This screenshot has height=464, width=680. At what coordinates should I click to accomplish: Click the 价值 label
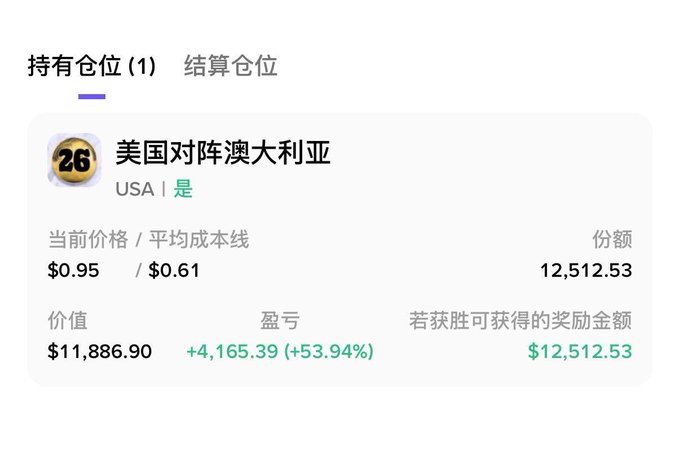pos(68,321)
